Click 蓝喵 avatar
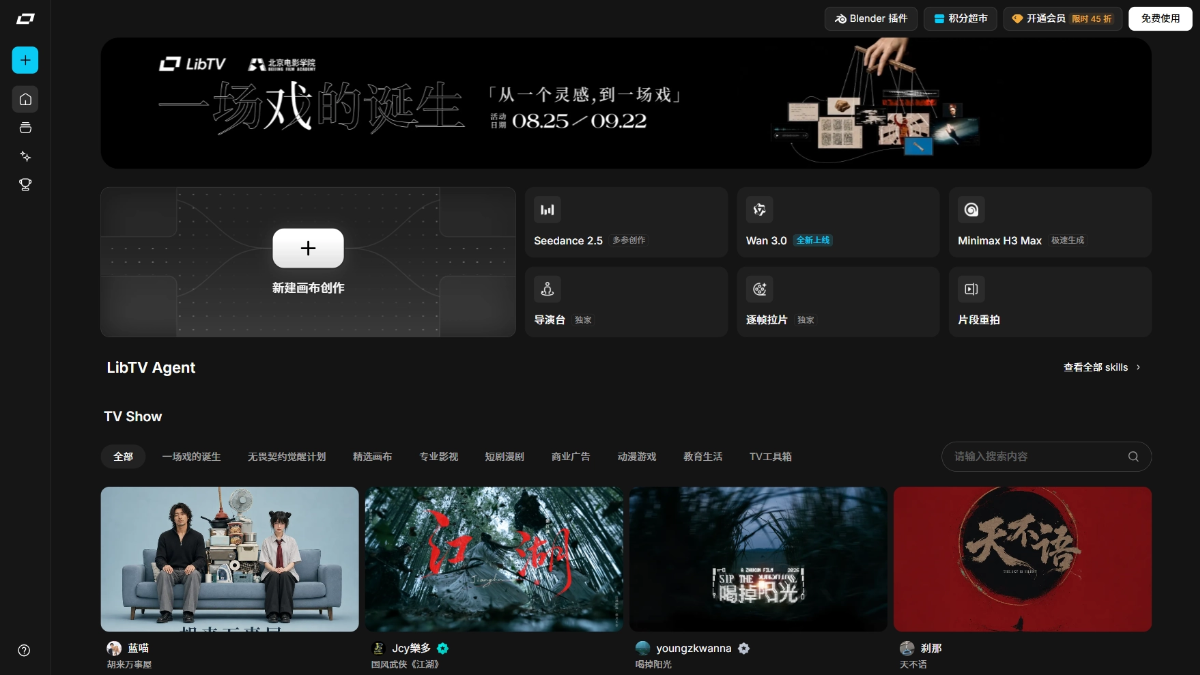 coord(114,648)
